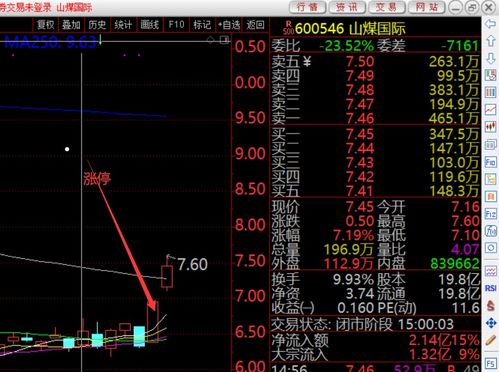
Task: Add stock via +自选 button
Action: tap(229, 25)
